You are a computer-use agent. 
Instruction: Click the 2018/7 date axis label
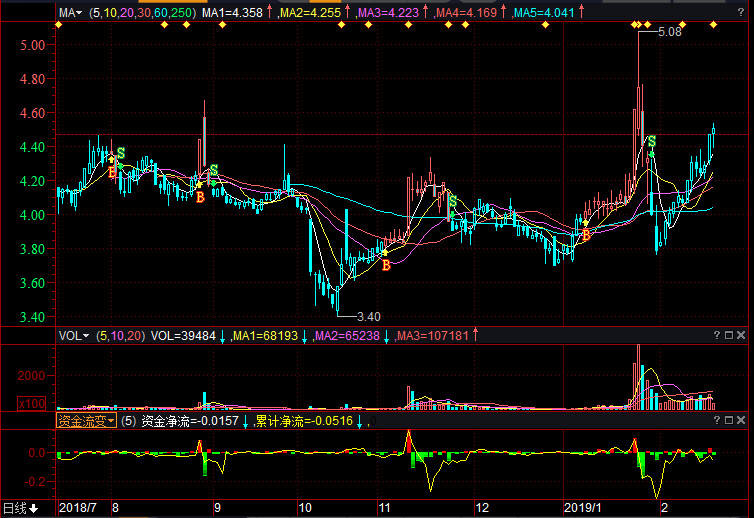(x=80, y=508)
